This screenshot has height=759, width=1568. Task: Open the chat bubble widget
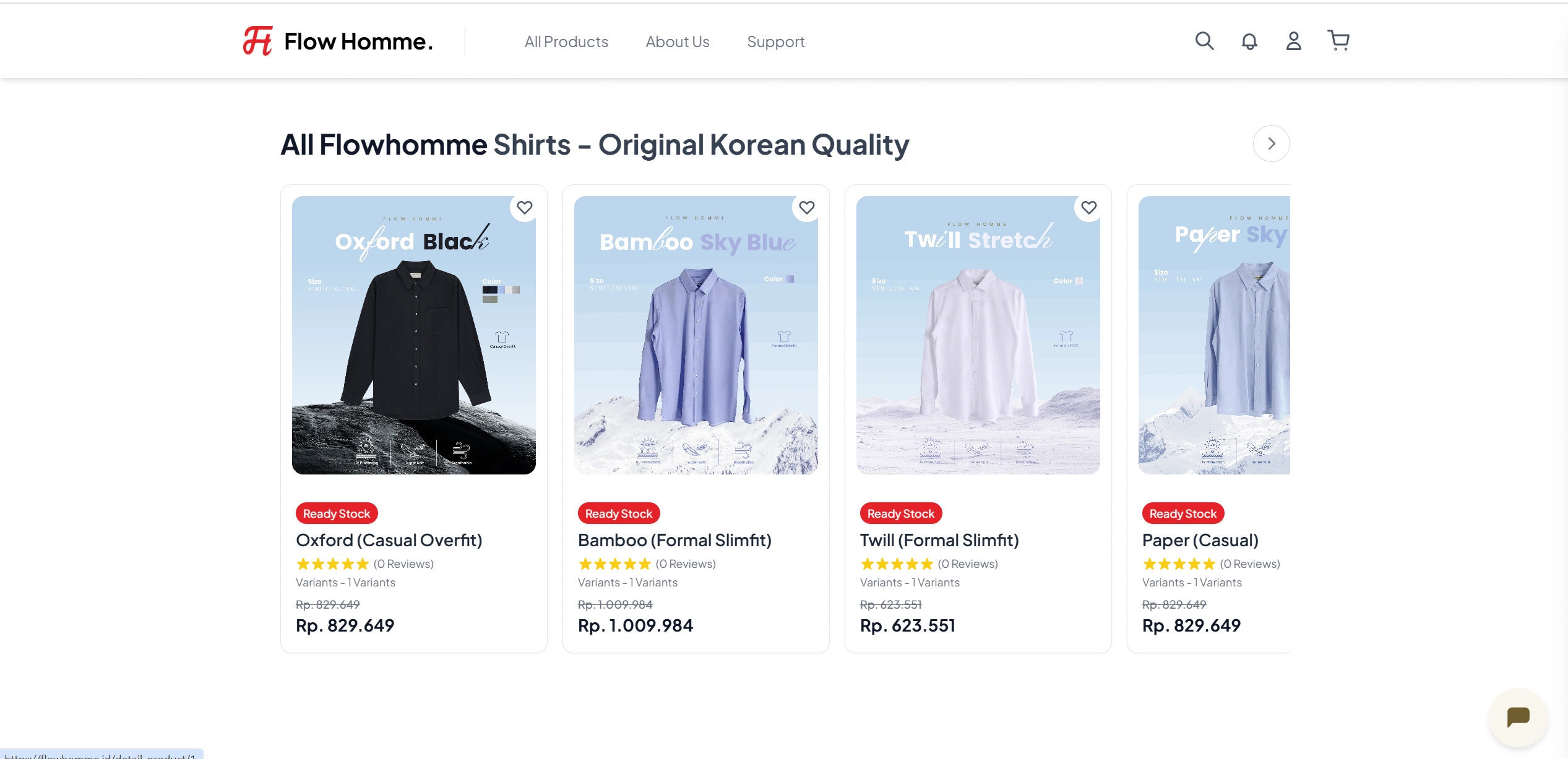[x=1517, y=718]
